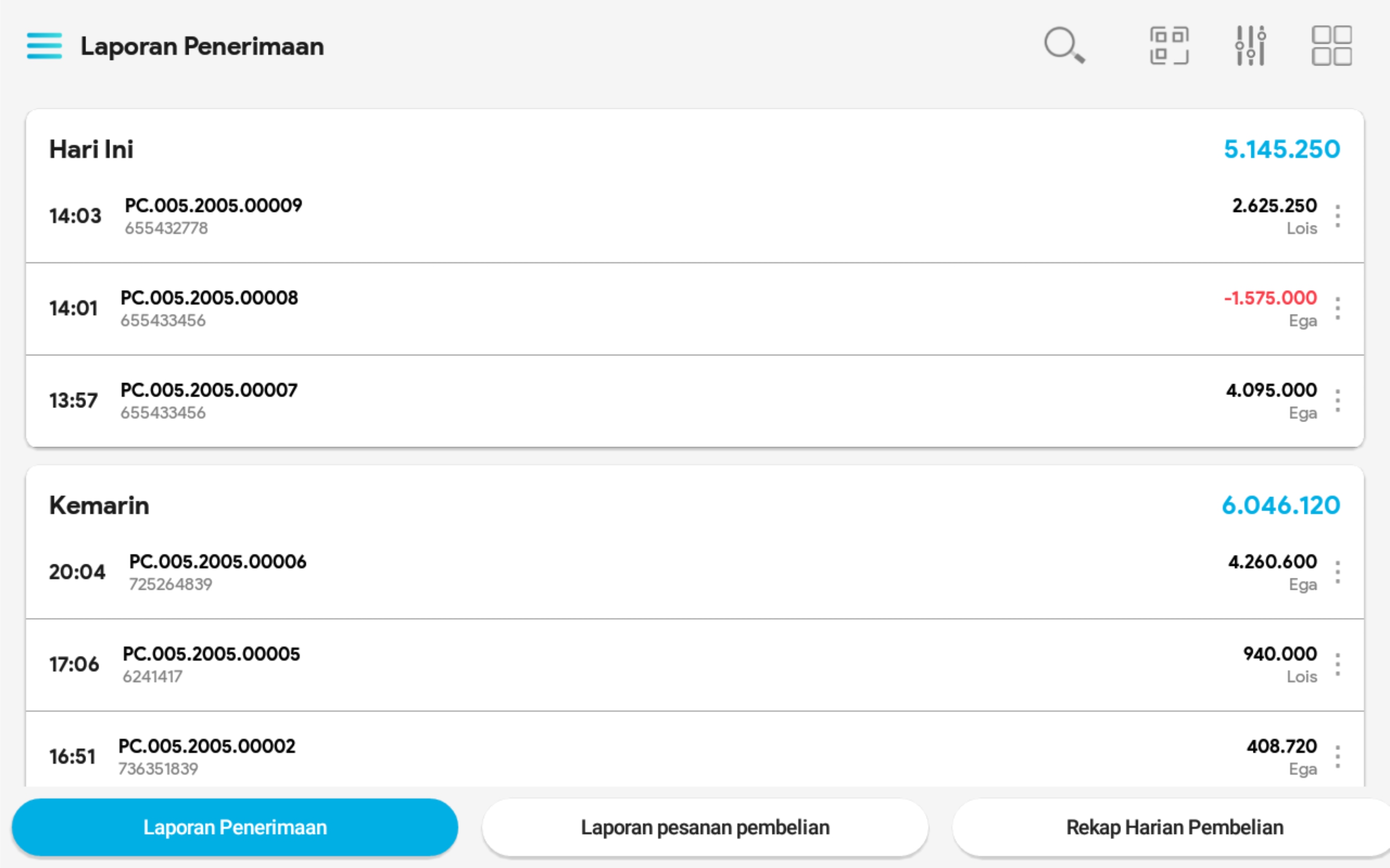Open options for PC.005.2005.00008
This screenshot has height=868, width=1390.
pyautogui.click(x=1338, y=309)
